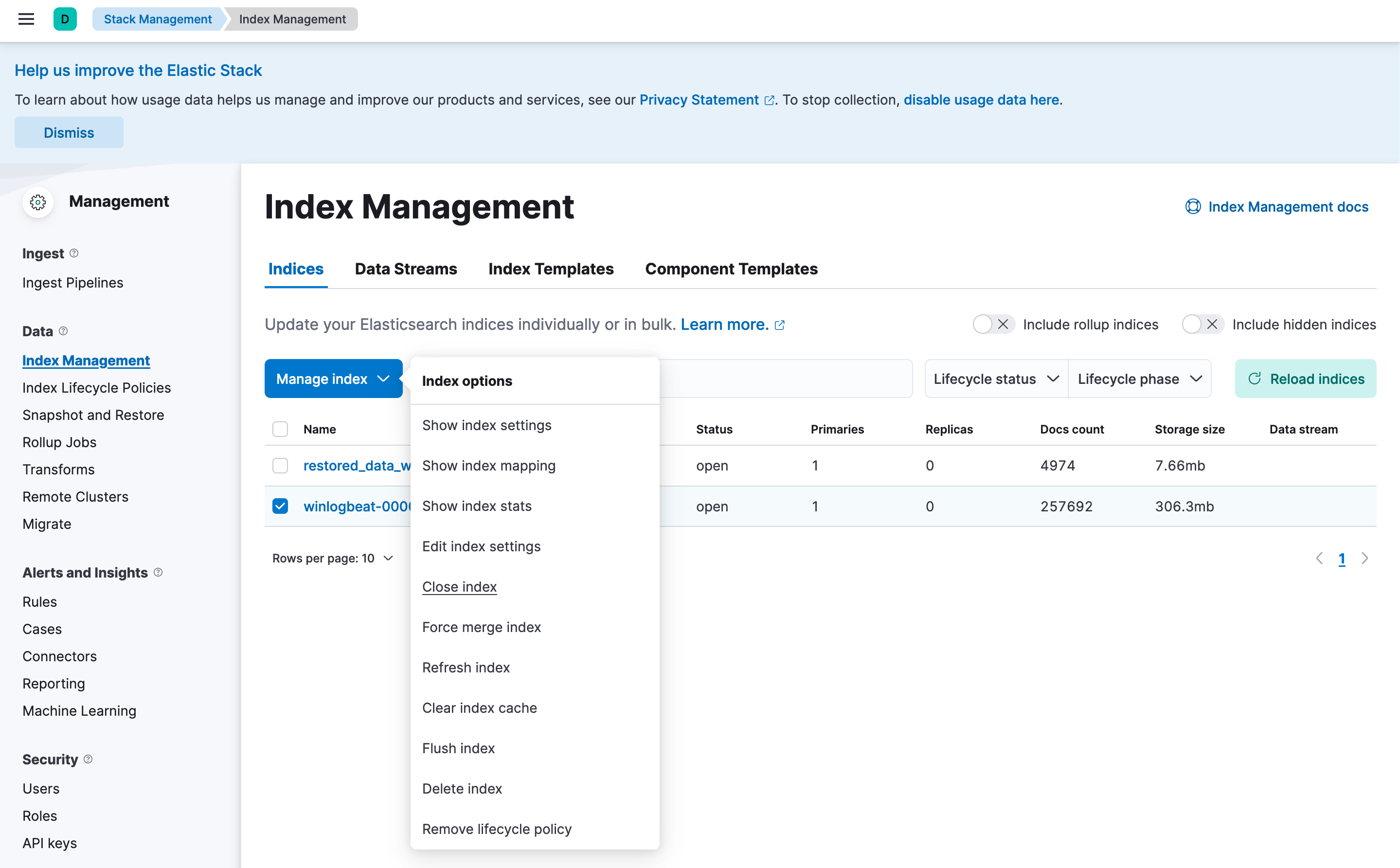Image resolution: width=1400 pixels, height=868 pixels.
Task: Dismiss the usage data banner
Action: point(69,133)
